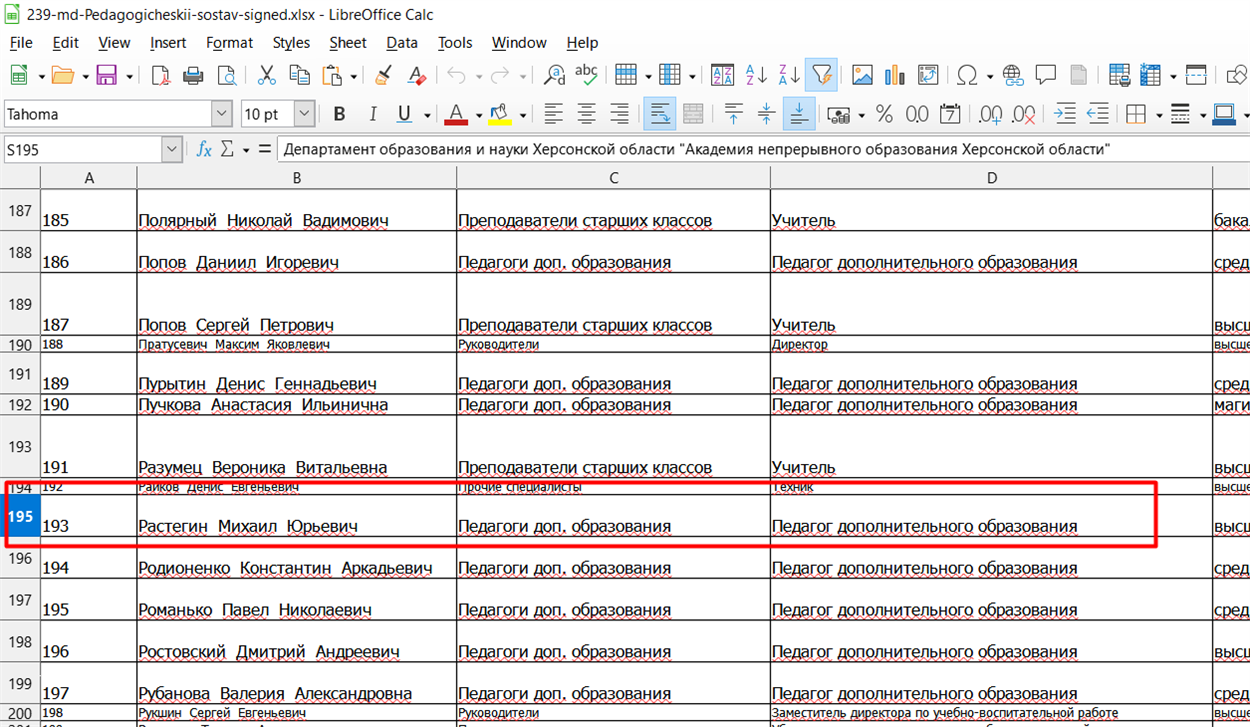Toggle Underline formatting
The image size is (1250, 727).
[404, 114]
